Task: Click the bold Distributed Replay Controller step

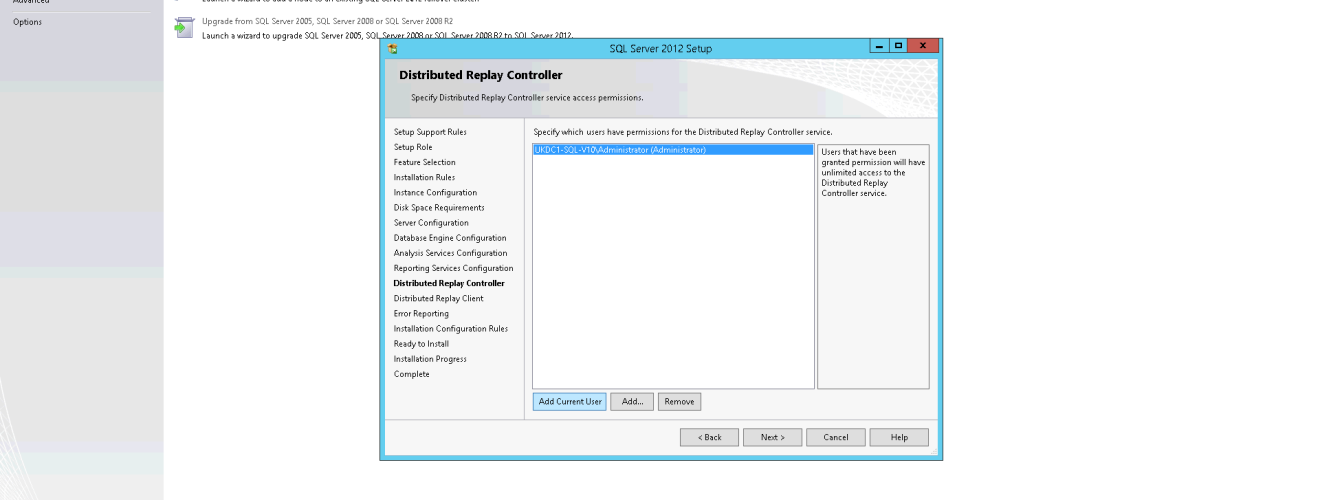Action: click(x=449, y=283)
